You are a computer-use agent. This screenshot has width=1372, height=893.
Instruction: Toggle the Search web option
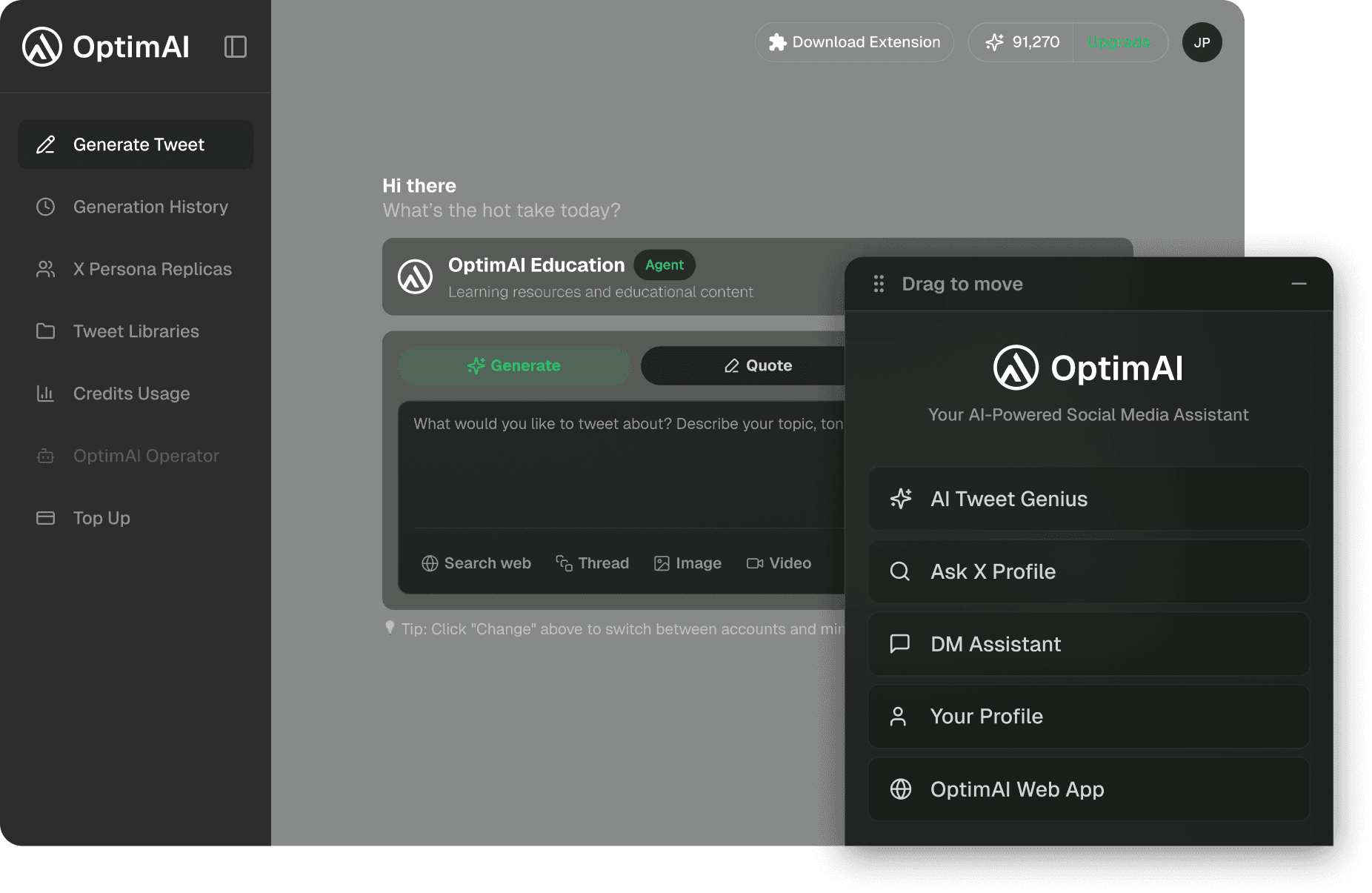[476, 563]
